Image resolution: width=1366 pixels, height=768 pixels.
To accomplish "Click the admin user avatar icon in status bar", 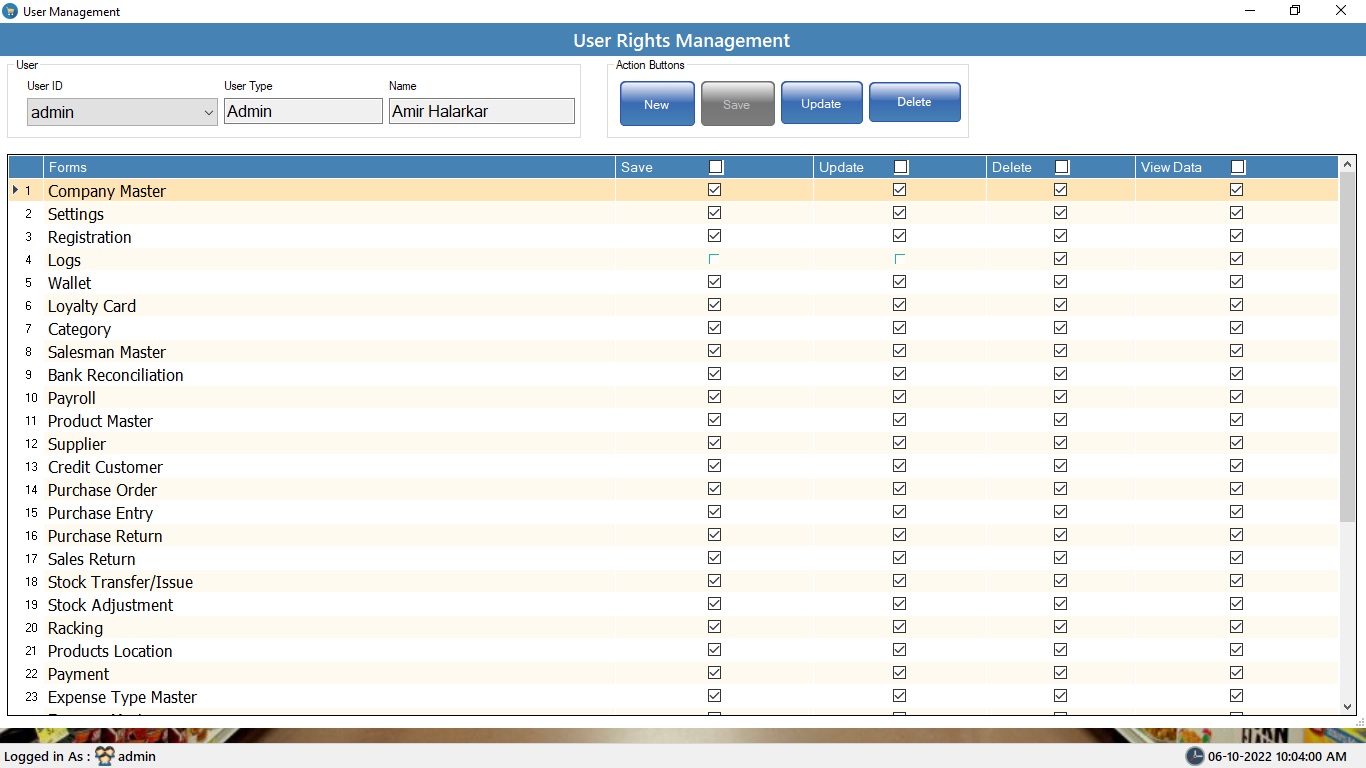I will [105, 756].
